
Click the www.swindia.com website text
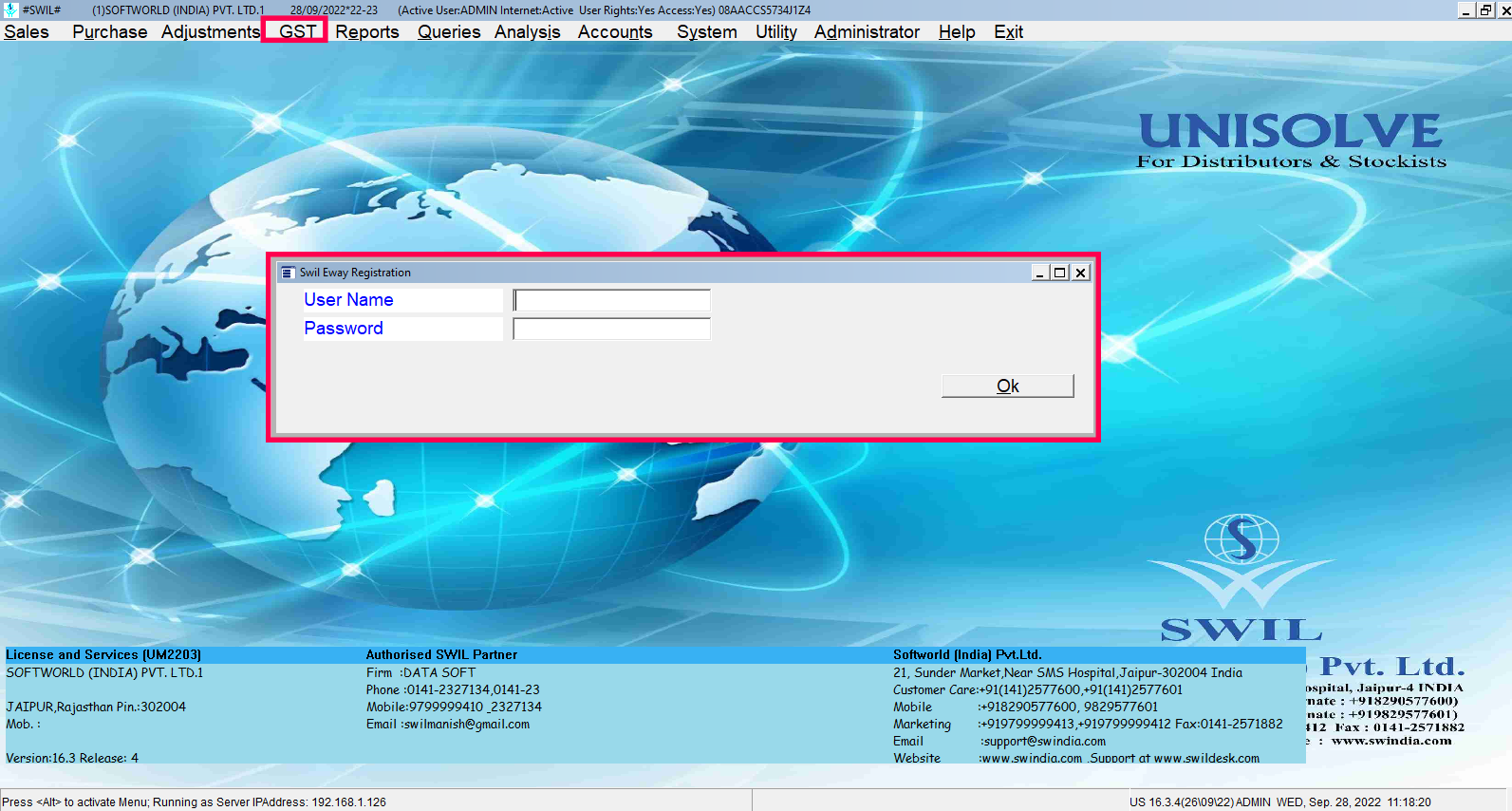tap(1032, 759)
